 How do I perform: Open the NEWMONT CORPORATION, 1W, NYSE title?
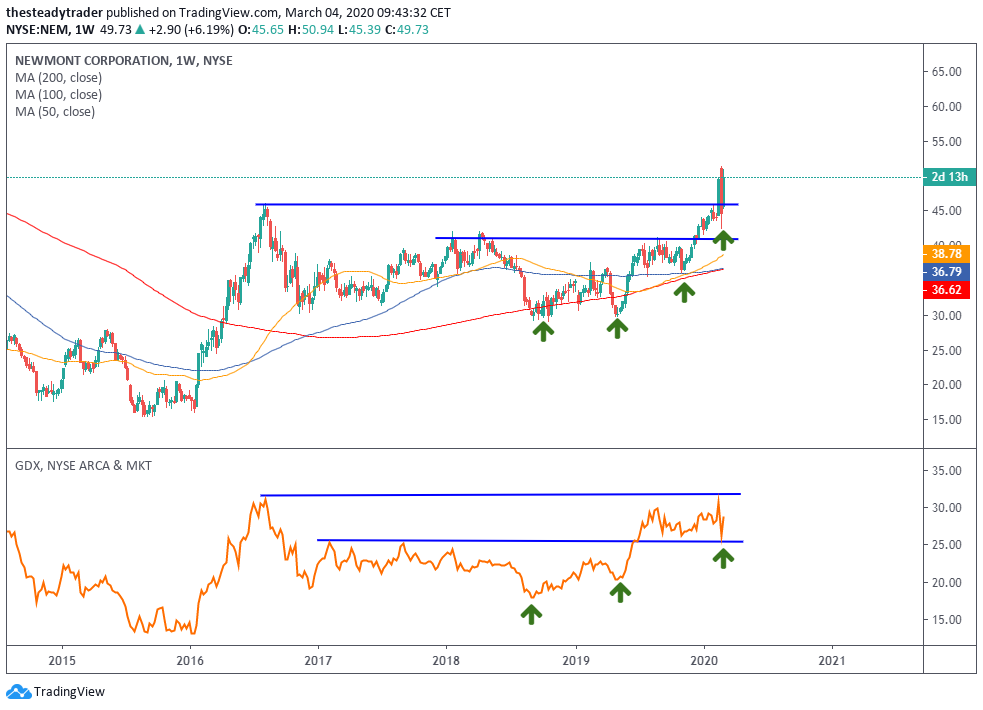(x=123, y=60)
